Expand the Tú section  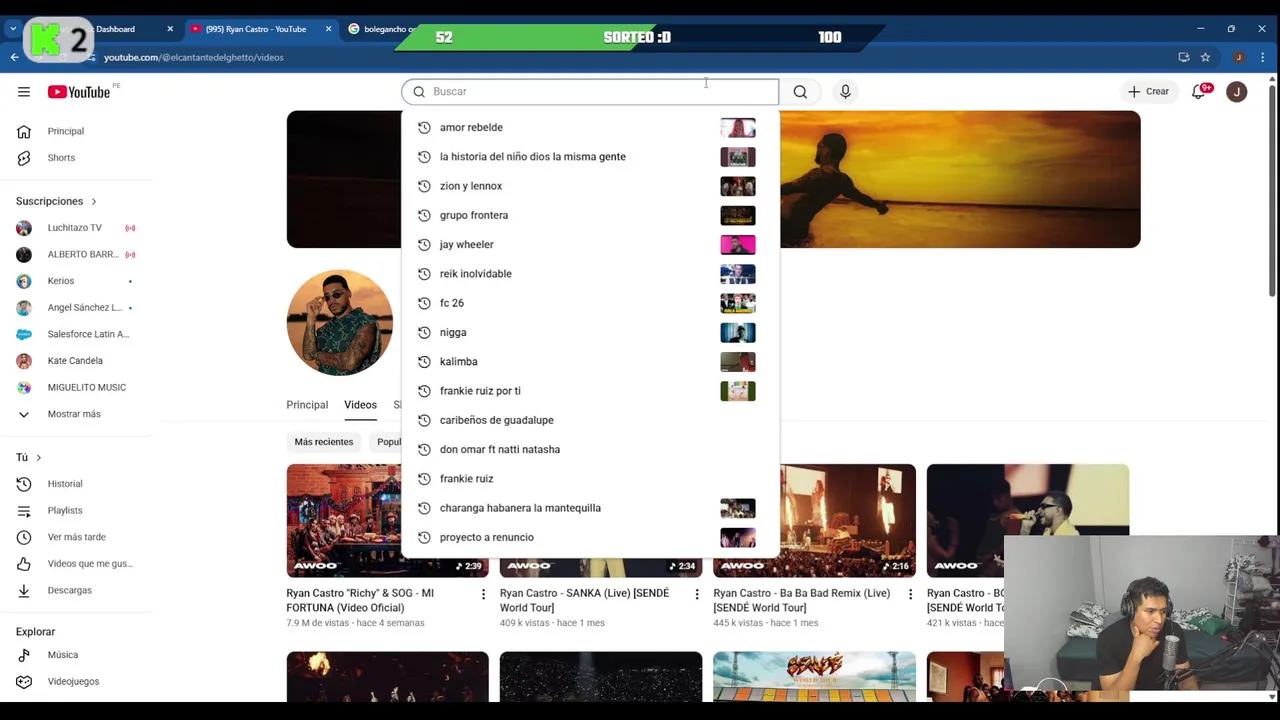point(29,457)
